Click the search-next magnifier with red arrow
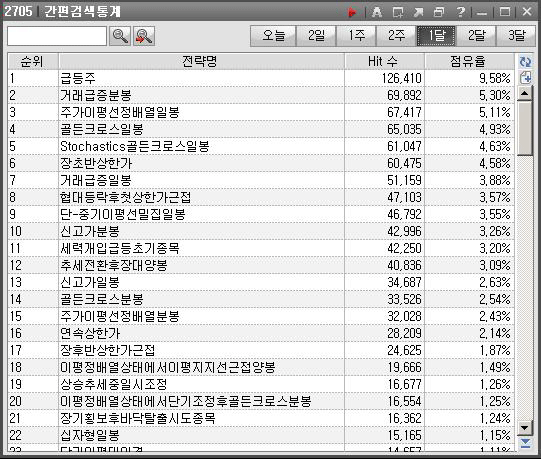541x459 pixels. [x=144, y=36]
